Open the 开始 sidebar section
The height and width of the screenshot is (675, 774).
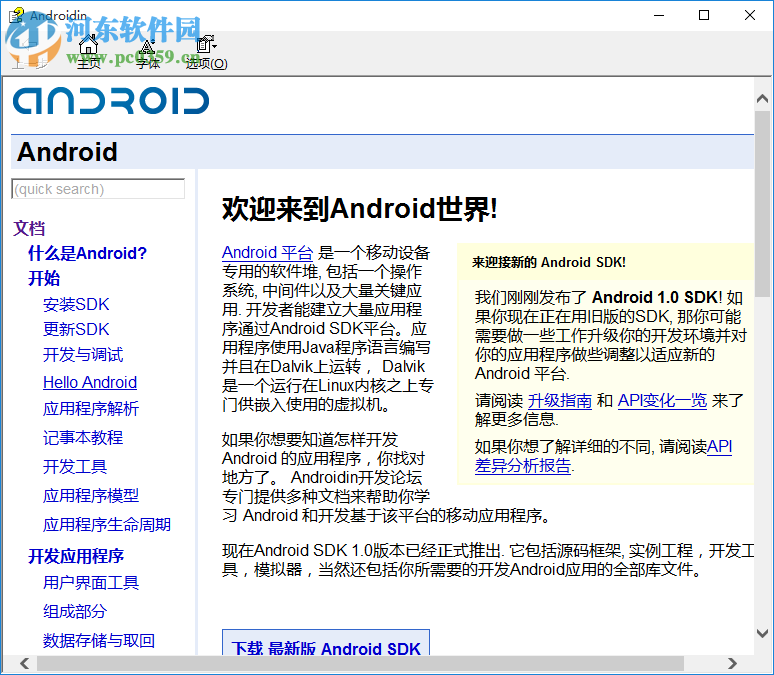pyautogui.click(x=44, y=278)
